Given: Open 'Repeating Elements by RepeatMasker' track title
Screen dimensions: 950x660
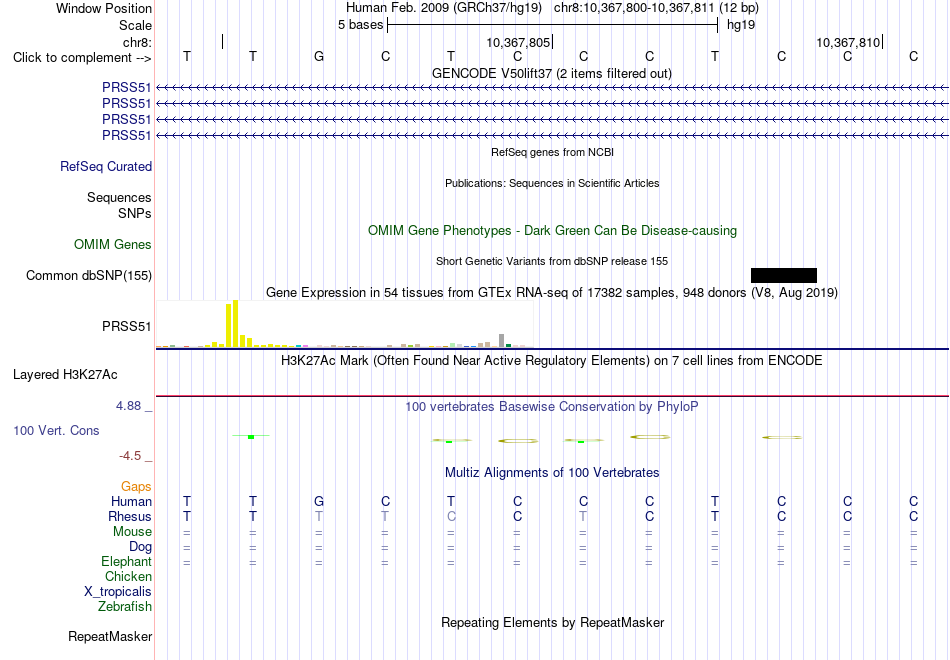Looking at the screenshot, I should click(552, 622).
